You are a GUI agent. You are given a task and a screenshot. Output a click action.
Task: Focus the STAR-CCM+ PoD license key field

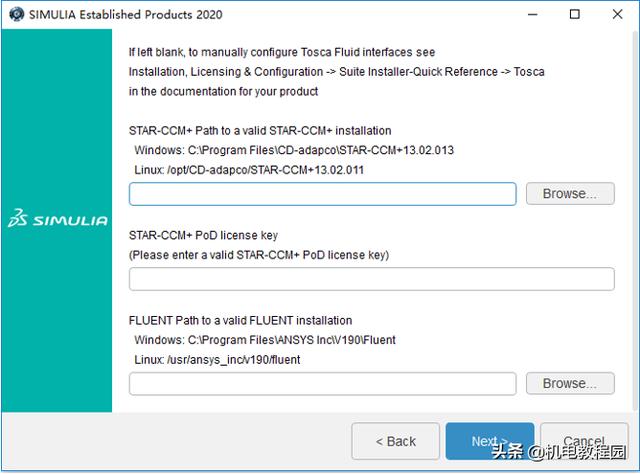pos(371,279)
